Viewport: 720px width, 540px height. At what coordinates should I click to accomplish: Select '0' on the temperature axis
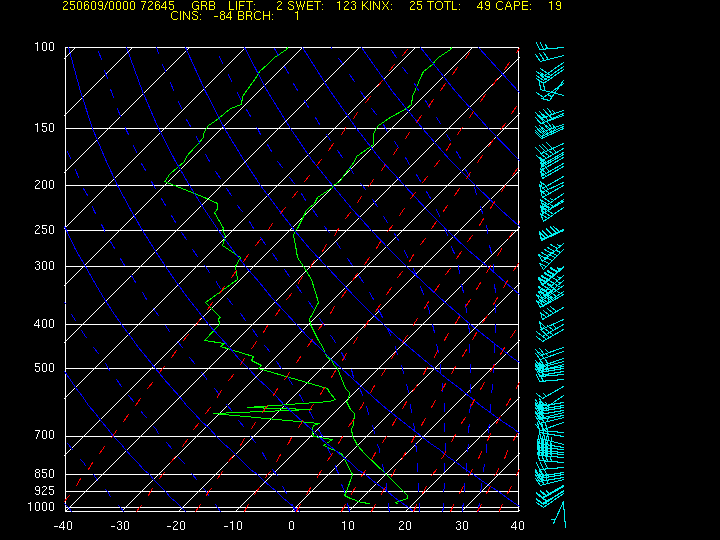coord(292,526)
